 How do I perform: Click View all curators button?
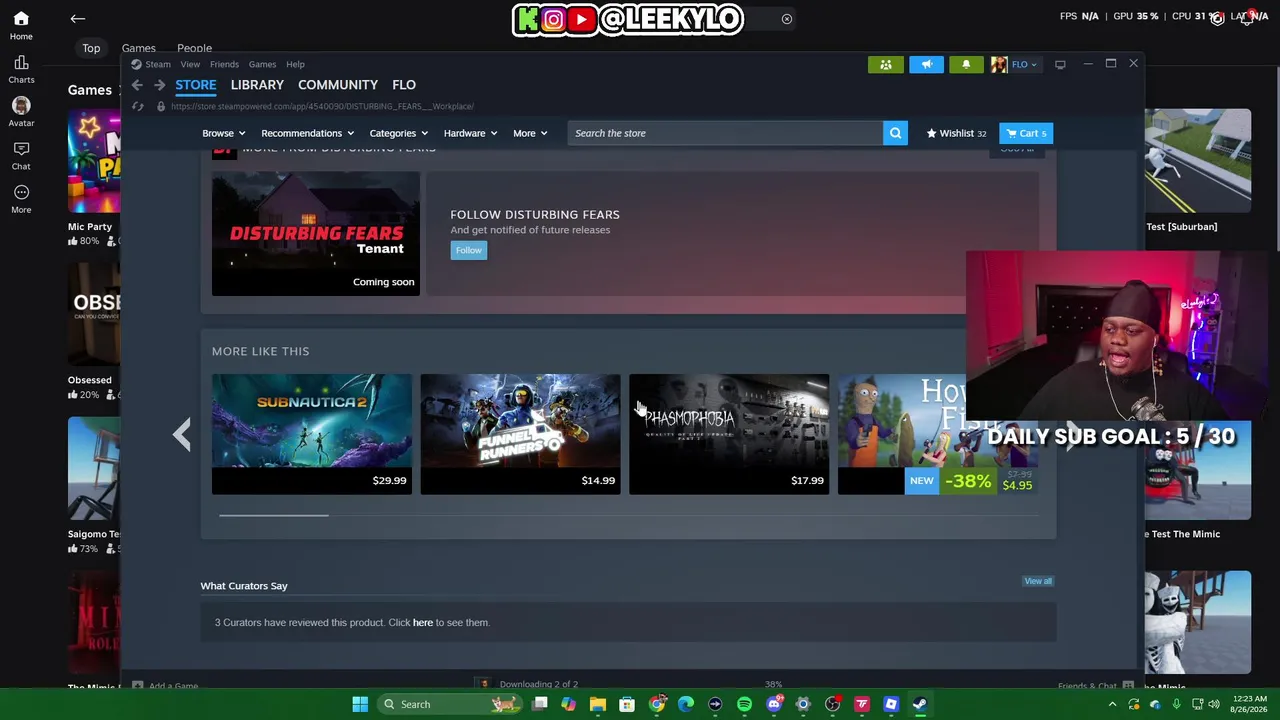tap(1038, 581)
